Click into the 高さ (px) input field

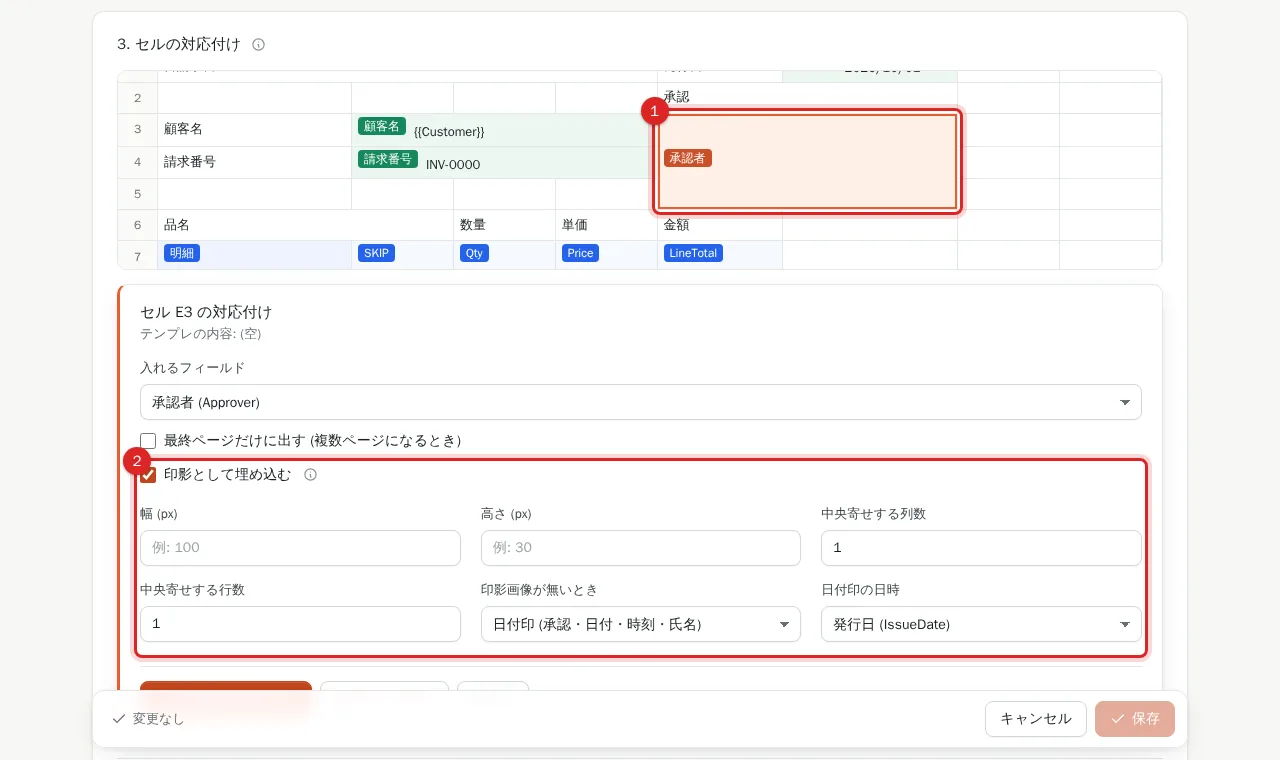click(x=641, y=548)
